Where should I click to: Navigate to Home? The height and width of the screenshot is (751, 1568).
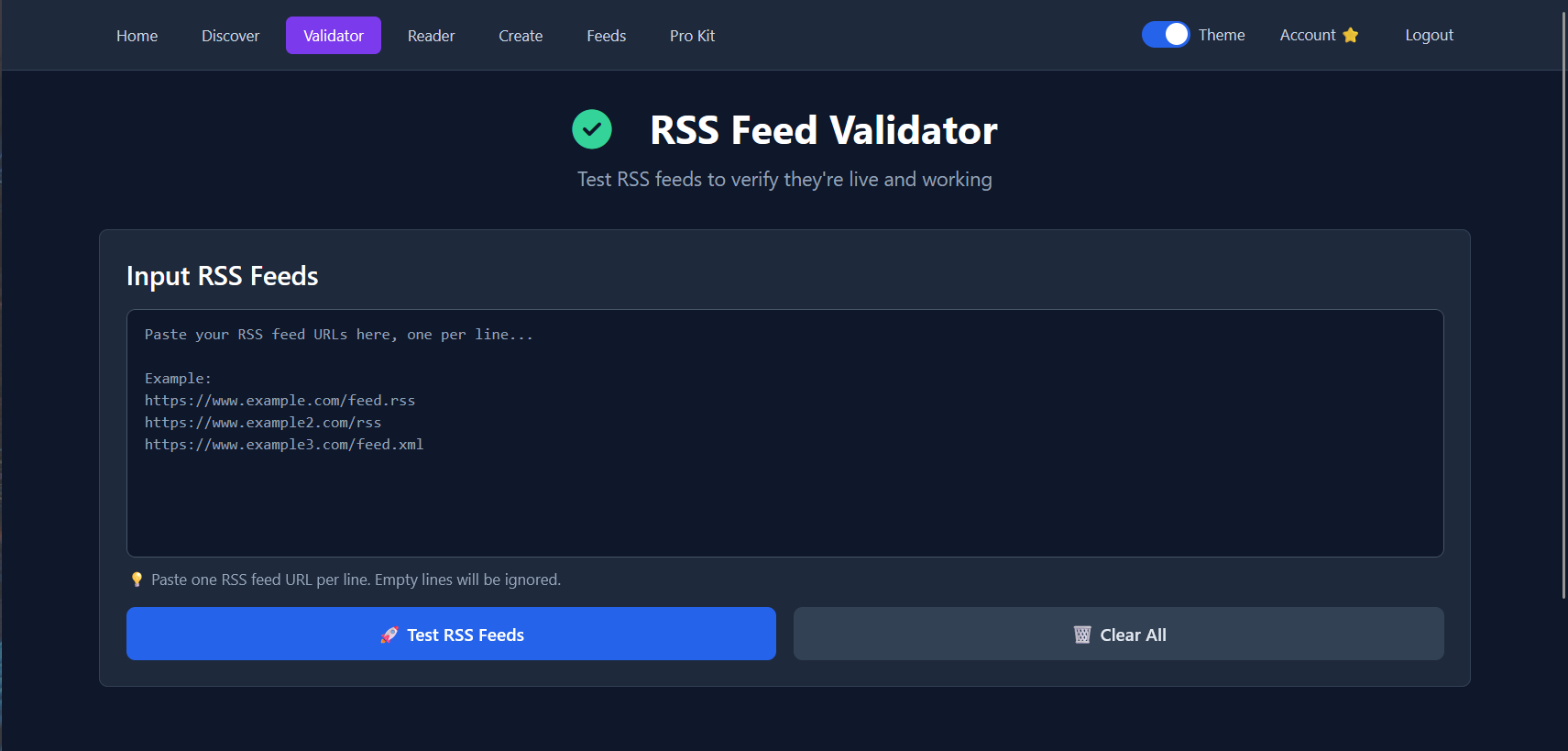pyautogui.click(x=137, y=36)
